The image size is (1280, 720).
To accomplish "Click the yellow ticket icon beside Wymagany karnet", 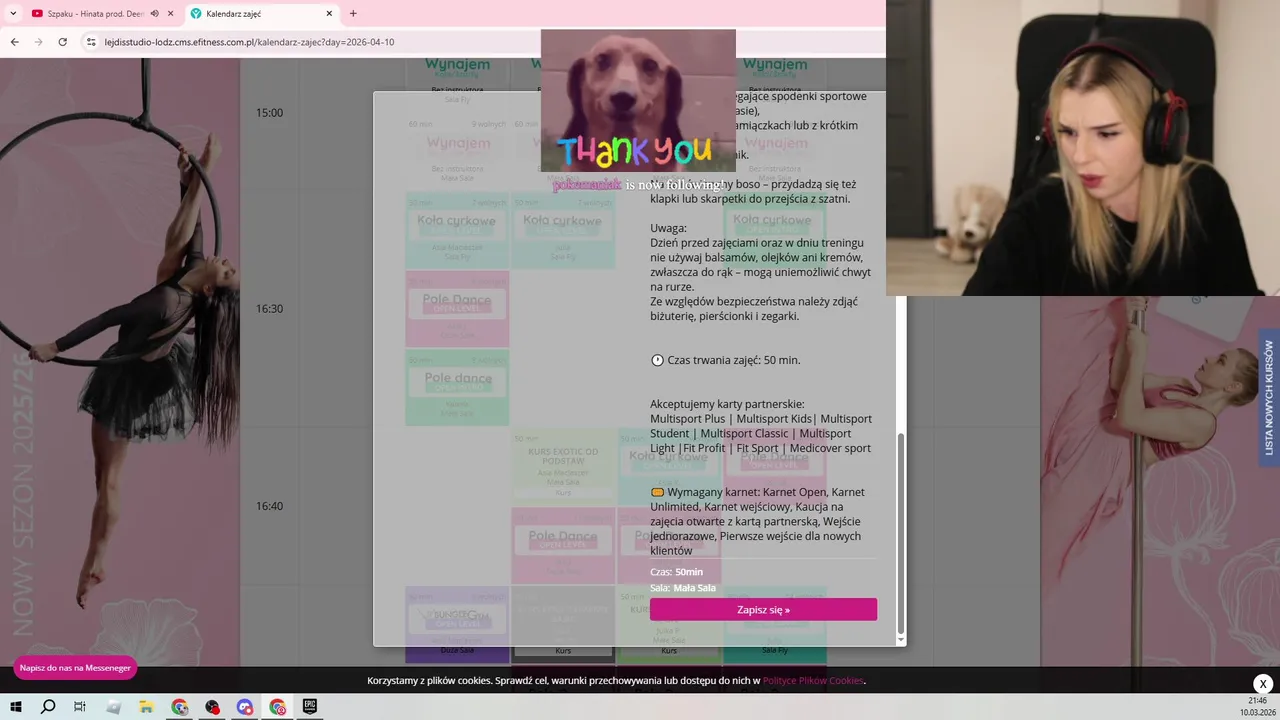I will pos(657,492).
